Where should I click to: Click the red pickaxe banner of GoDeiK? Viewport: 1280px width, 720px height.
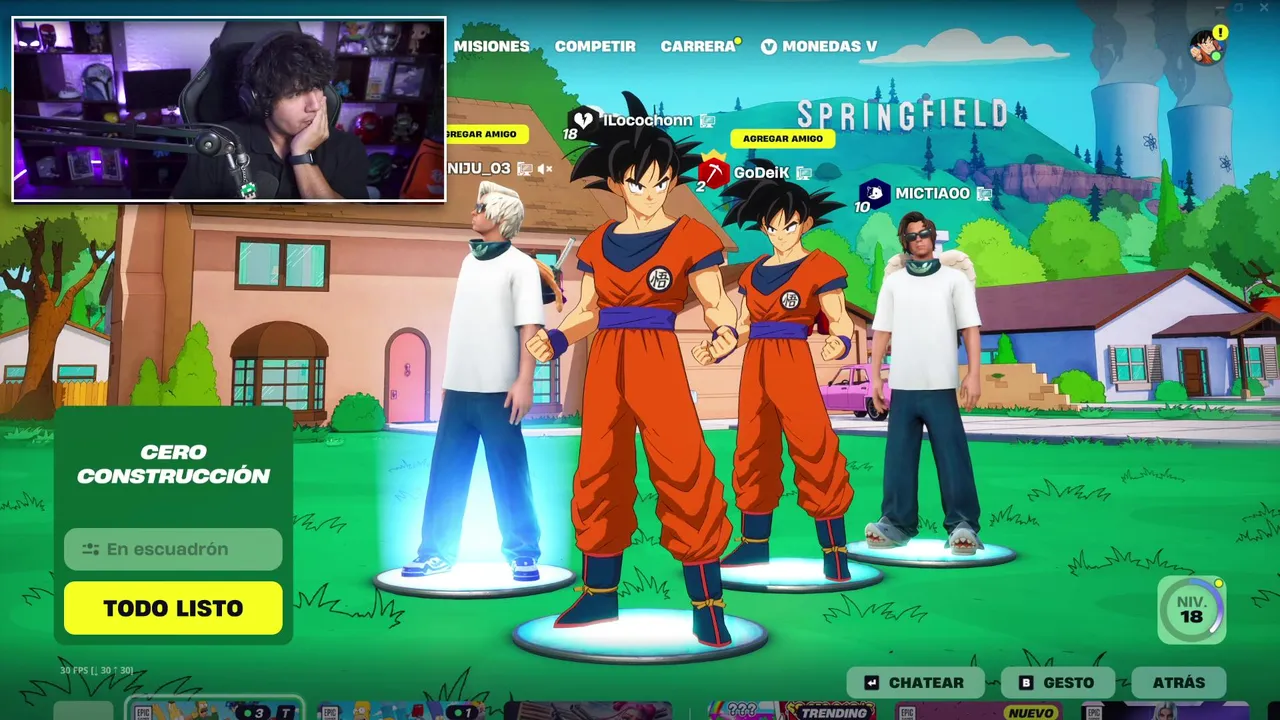coord(713,171)
